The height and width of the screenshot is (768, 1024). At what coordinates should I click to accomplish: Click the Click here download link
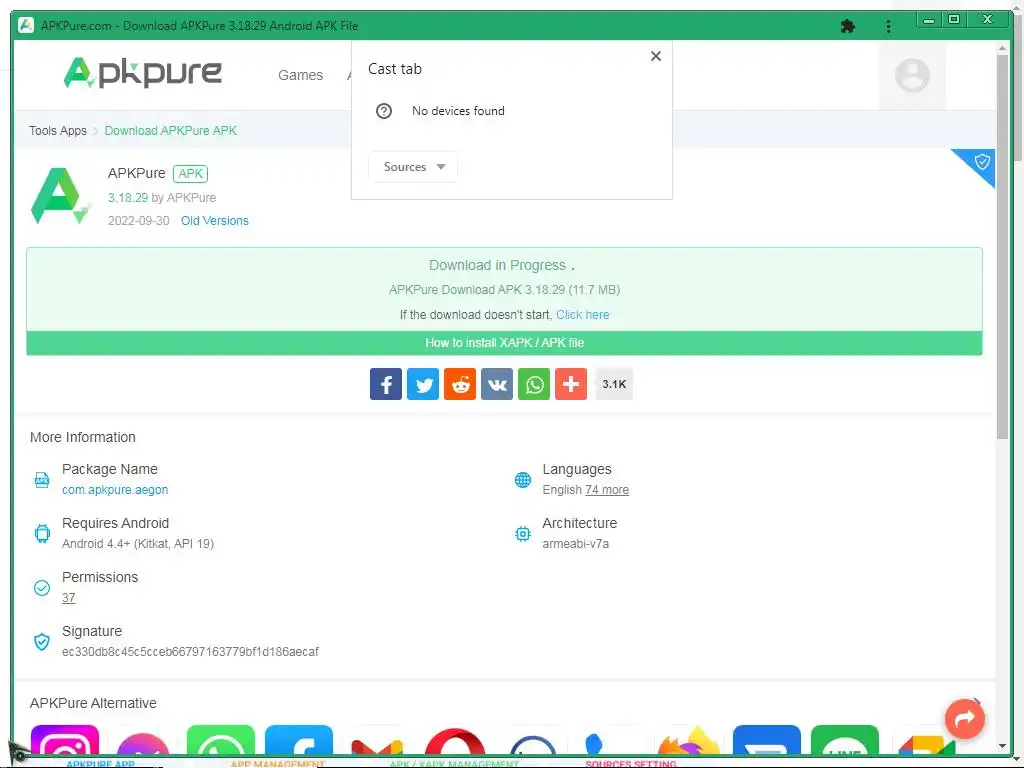pyautogui.click(x=583, y=315)
